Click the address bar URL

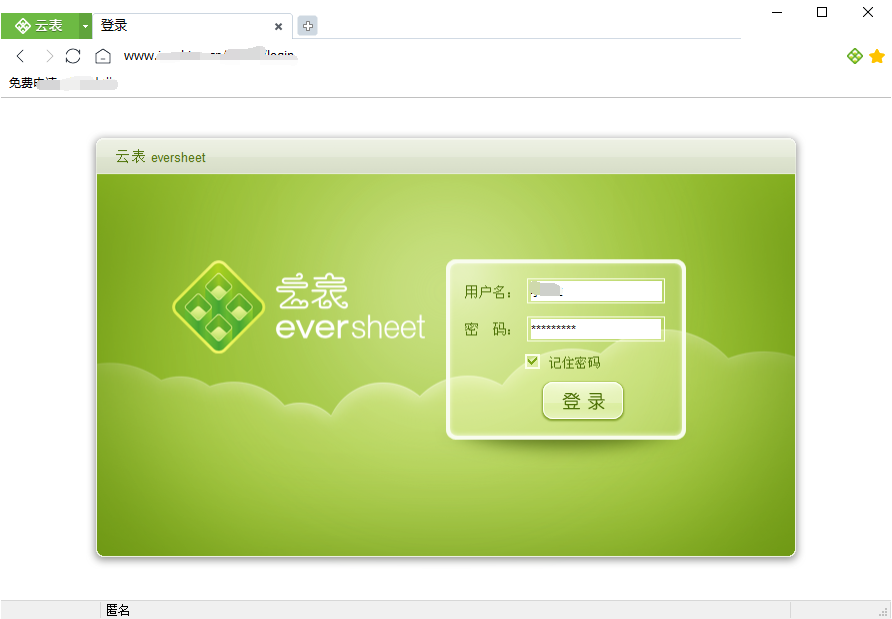[209, 56]
